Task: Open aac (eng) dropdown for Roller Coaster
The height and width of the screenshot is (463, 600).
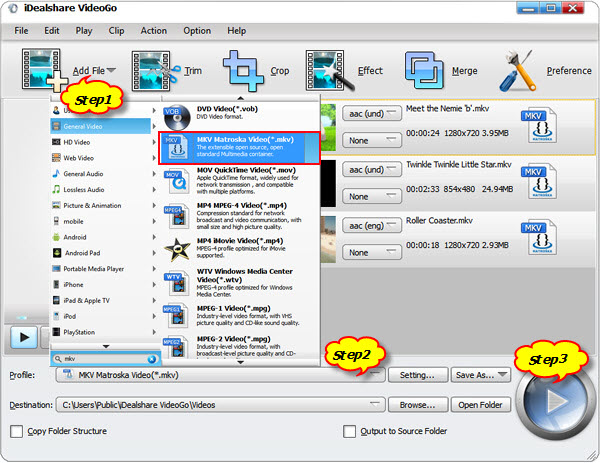Action: [372, 226]
